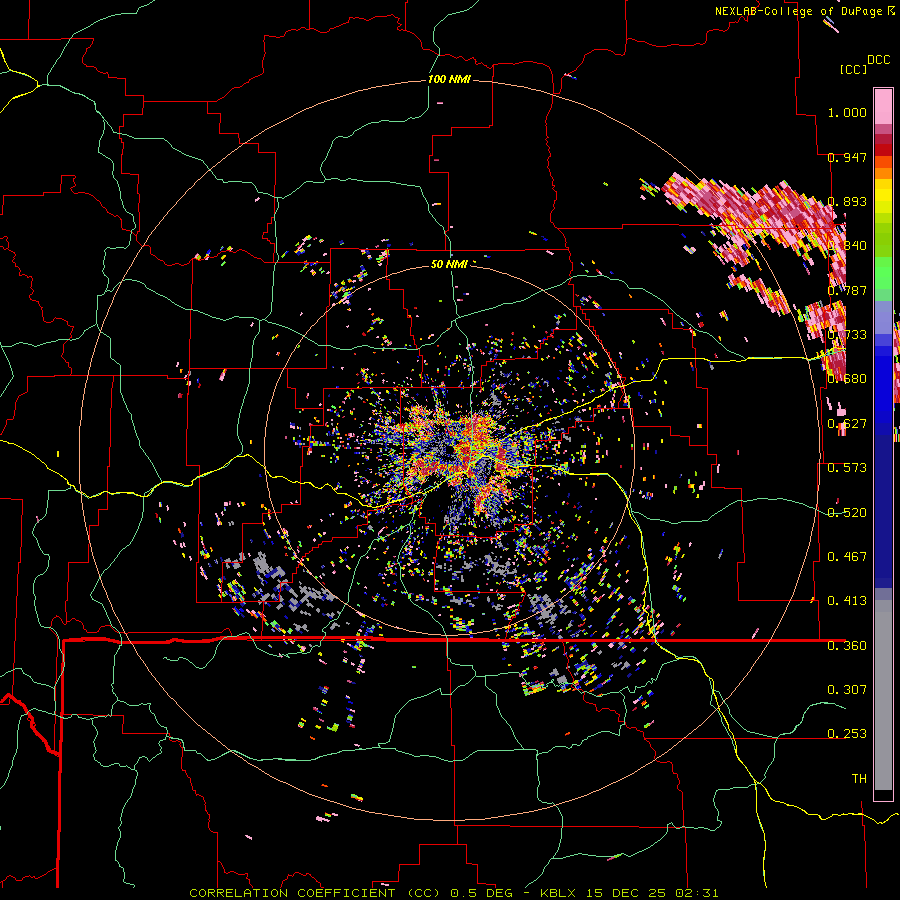Click the Correlation Coefficient KBLX caption text
The image size is (900, 900).
[x=453, y=893]
